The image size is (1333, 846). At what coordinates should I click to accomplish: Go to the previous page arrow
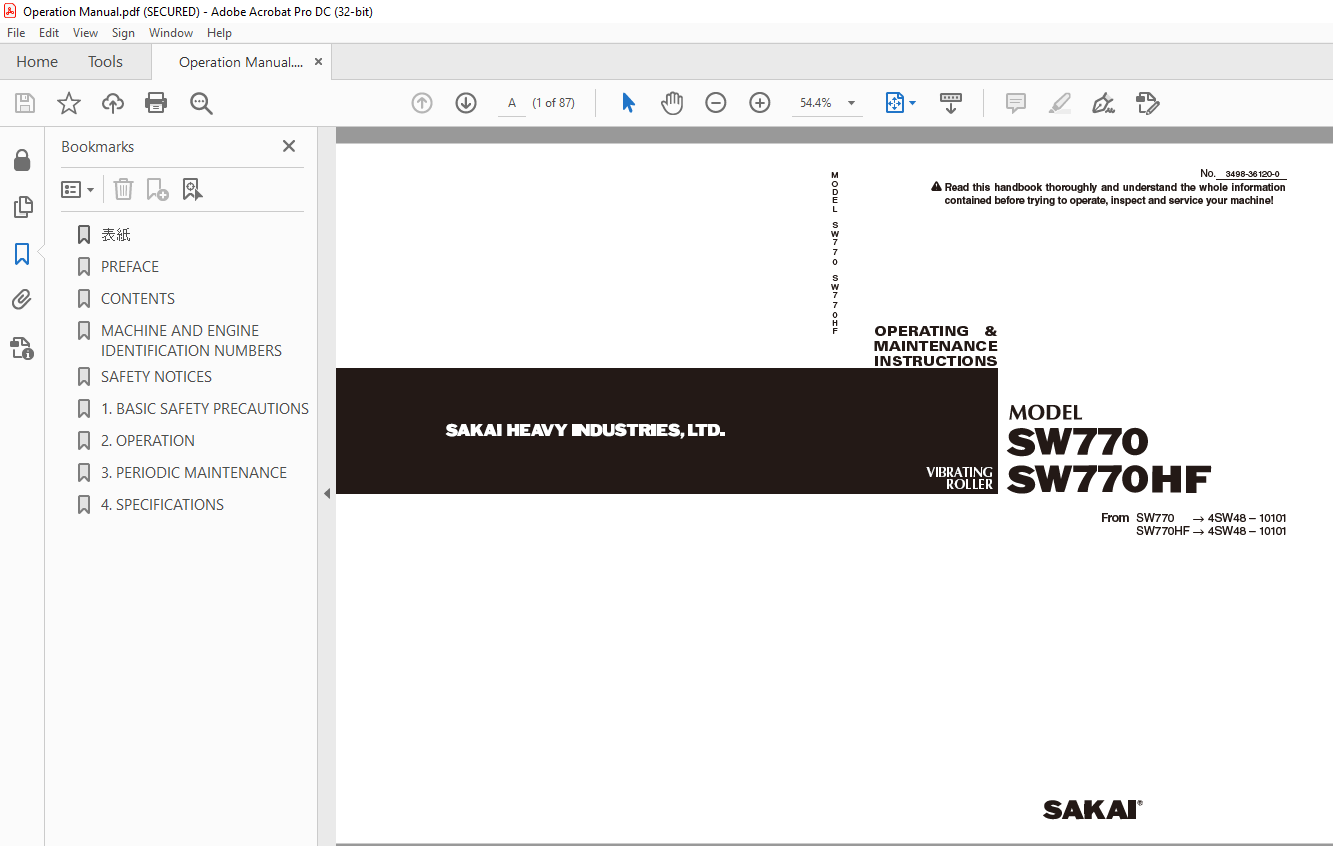(422, 103)
